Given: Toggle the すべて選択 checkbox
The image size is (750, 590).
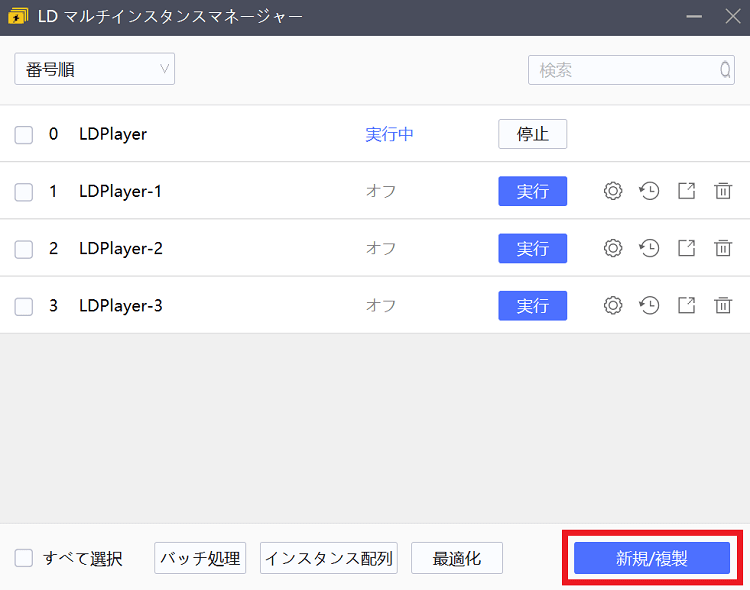Looking at the screenshot, I should point(23,558).
